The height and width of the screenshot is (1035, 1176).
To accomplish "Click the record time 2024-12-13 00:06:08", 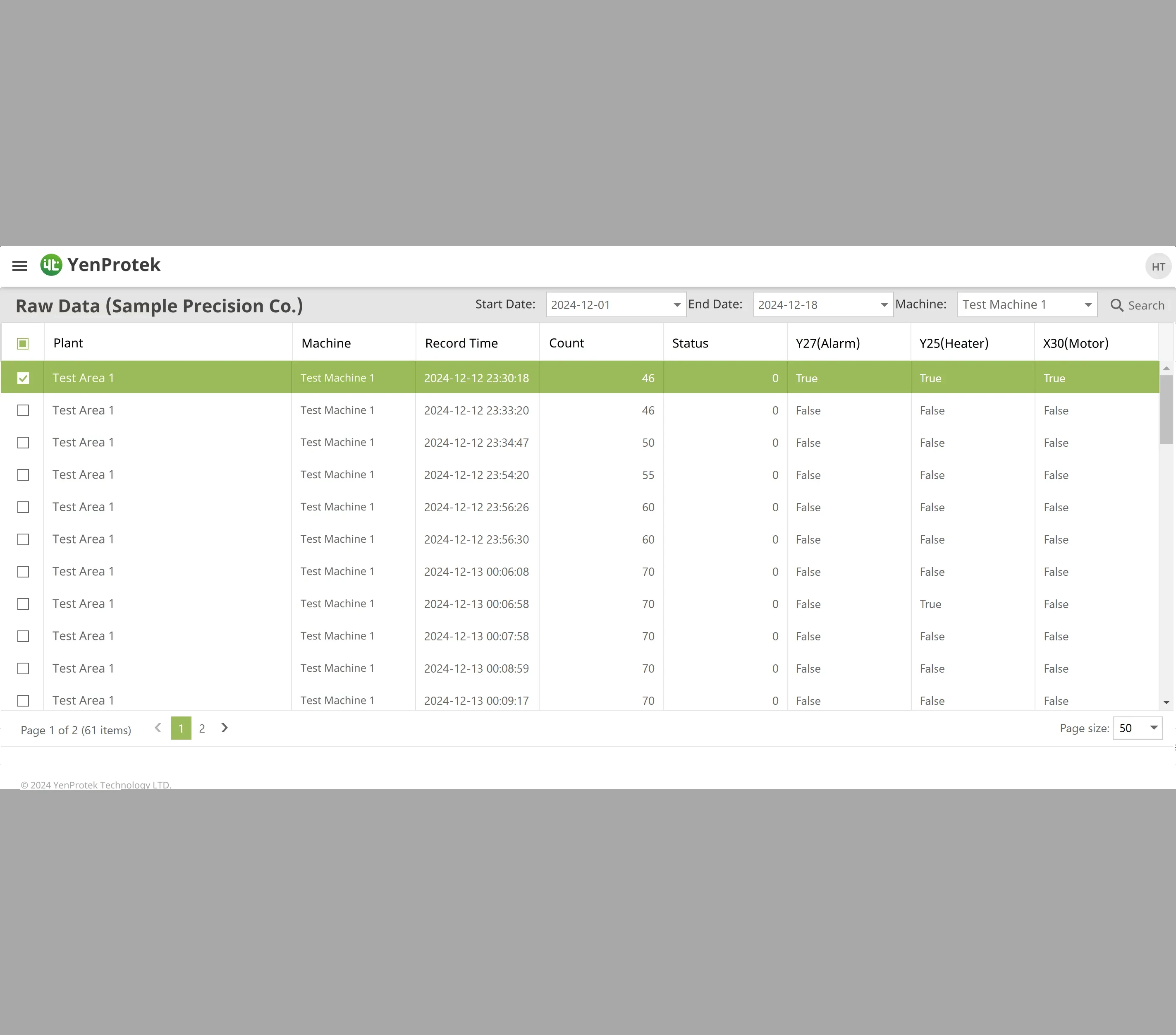I will point(476,572).
